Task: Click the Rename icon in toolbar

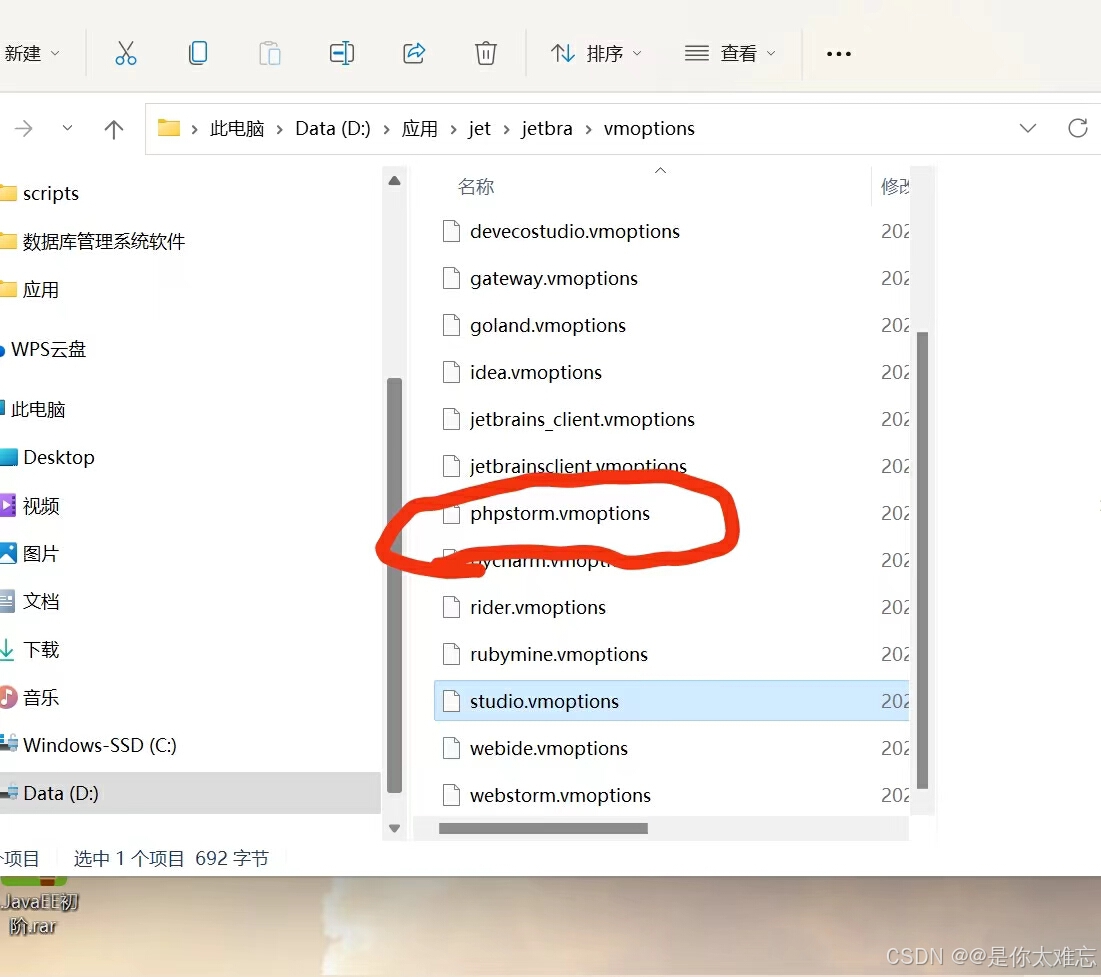Action: point(342,53)
